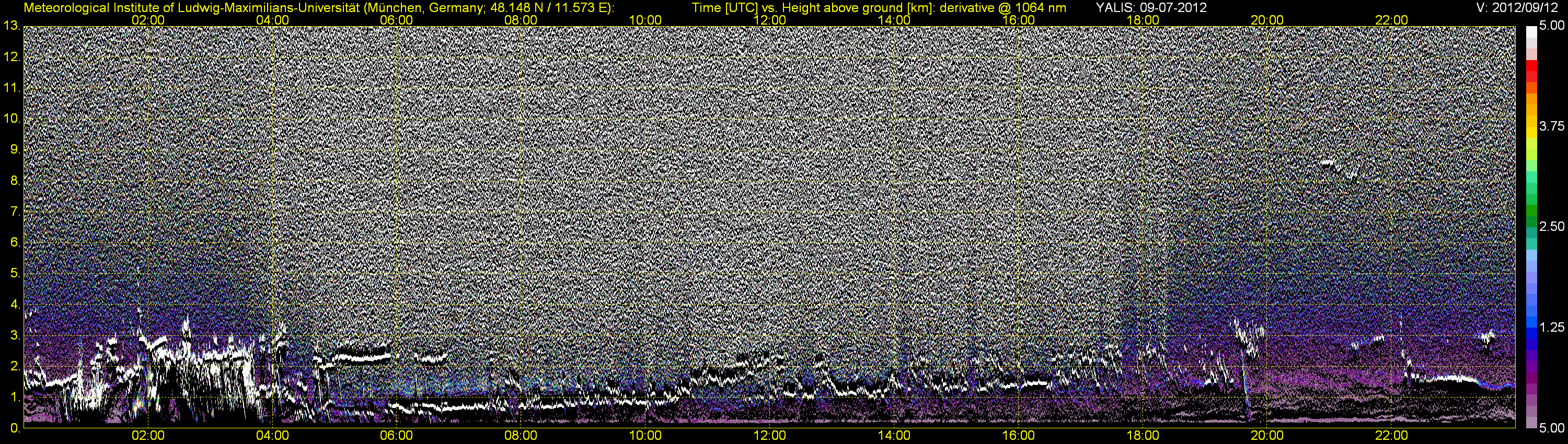Click the 6 km height axis label
Screen dimensions: 1568x444
click(x=15, y=242)
